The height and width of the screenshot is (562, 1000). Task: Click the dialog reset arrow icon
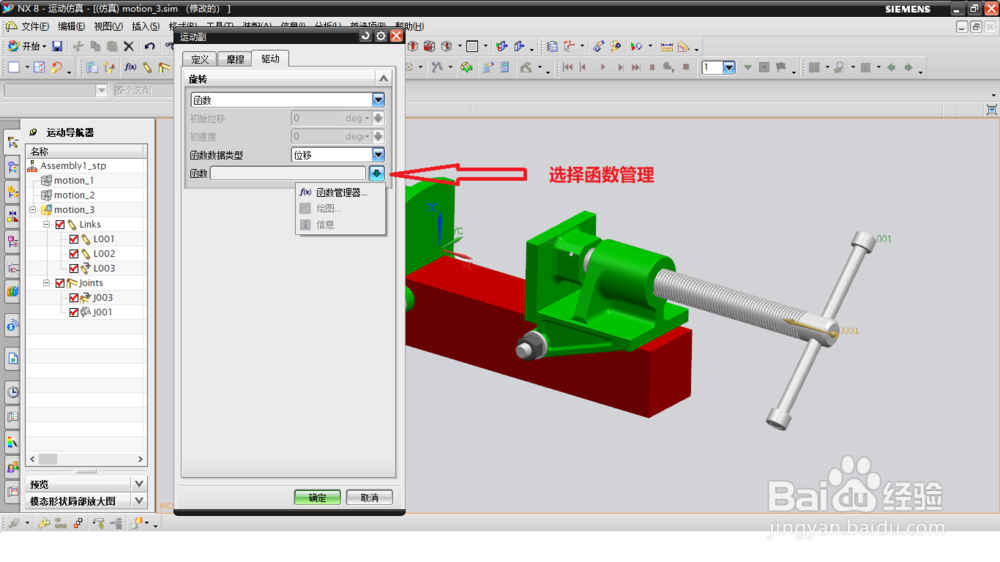(x=365, y=36)
